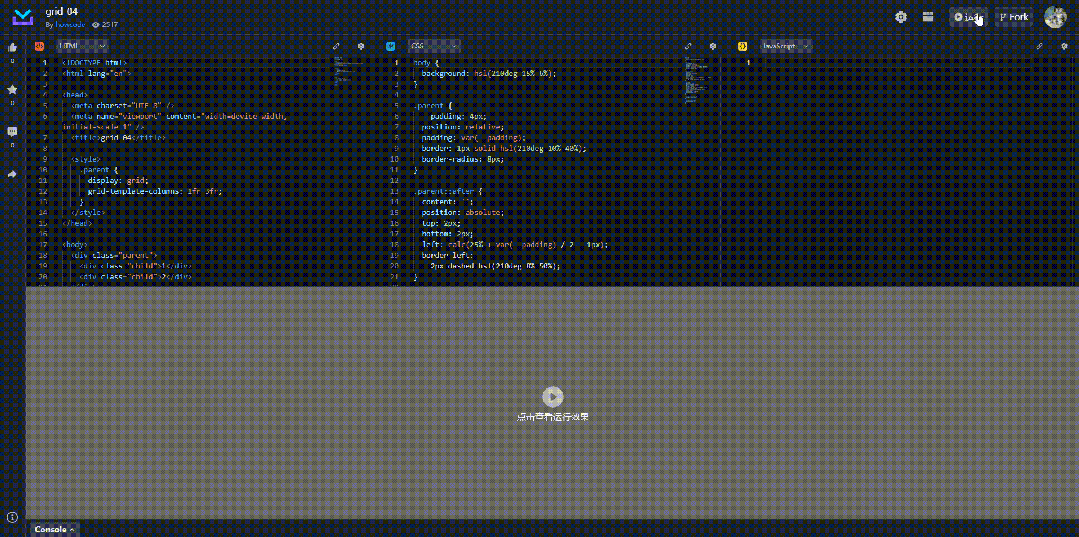1079x537 pixels.
Task: Expand the HTML language dropdown
Action: (x=82, y=46)
